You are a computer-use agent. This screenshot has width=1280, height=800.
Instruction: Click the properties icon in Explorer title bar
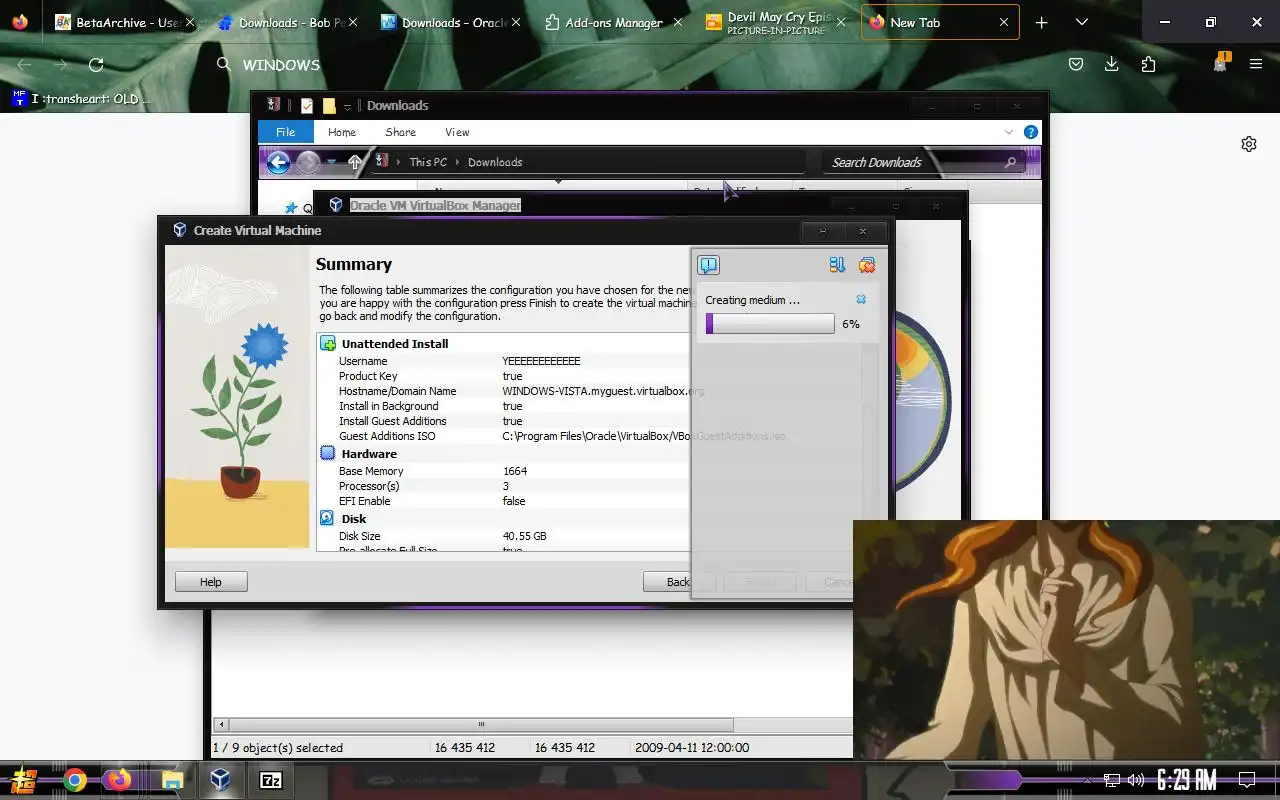tap(307, 105)
